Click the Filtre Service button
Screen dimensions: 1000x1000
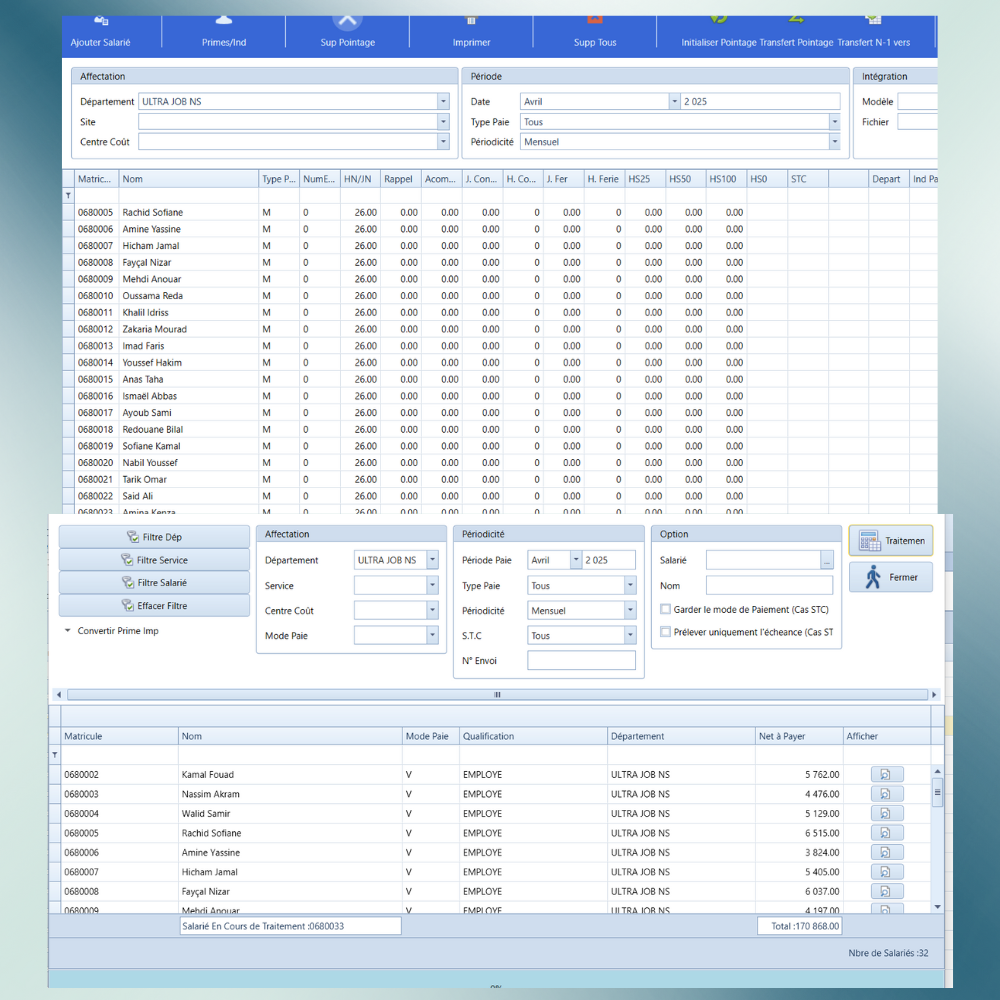154,560
